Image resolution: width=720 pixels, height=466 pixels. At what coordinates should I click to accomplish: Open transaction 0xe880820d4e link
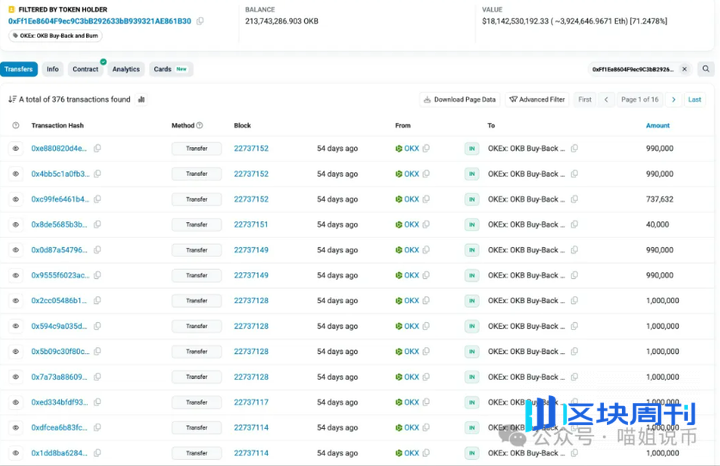click(59, 148)
